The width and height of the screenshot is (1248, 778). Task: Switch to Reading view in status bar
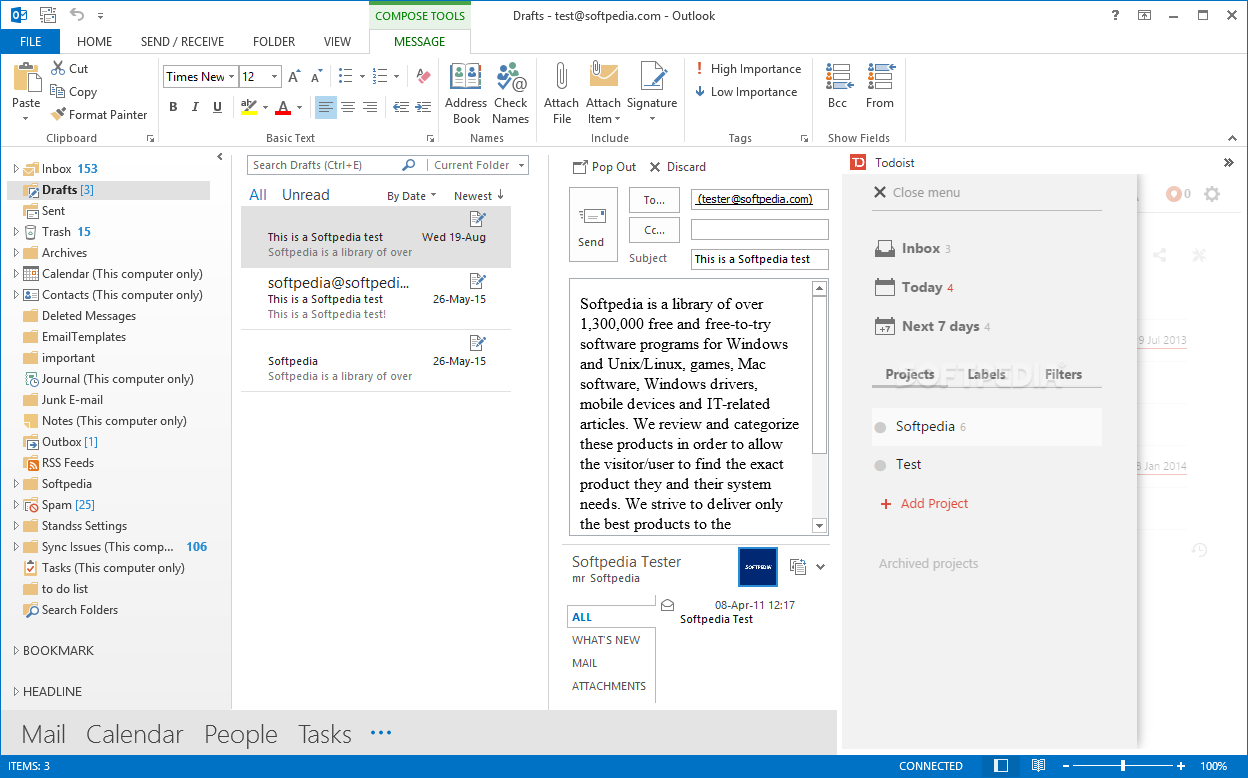coord(1038,766)
